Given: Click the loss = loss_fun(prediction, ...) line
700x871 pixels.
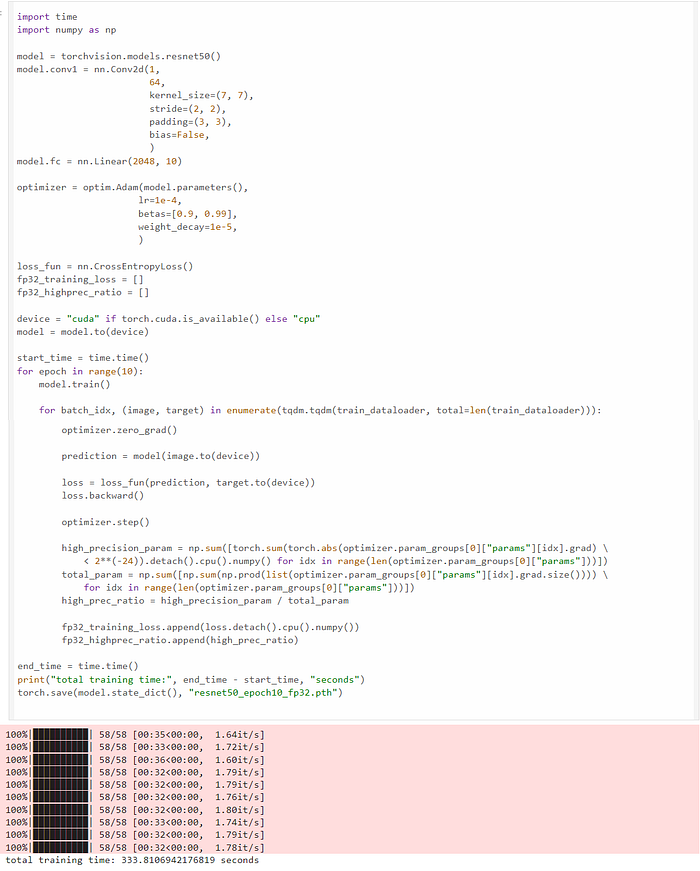Looking at the screenshot, I should pyautogui.click(x=188, y=483).
